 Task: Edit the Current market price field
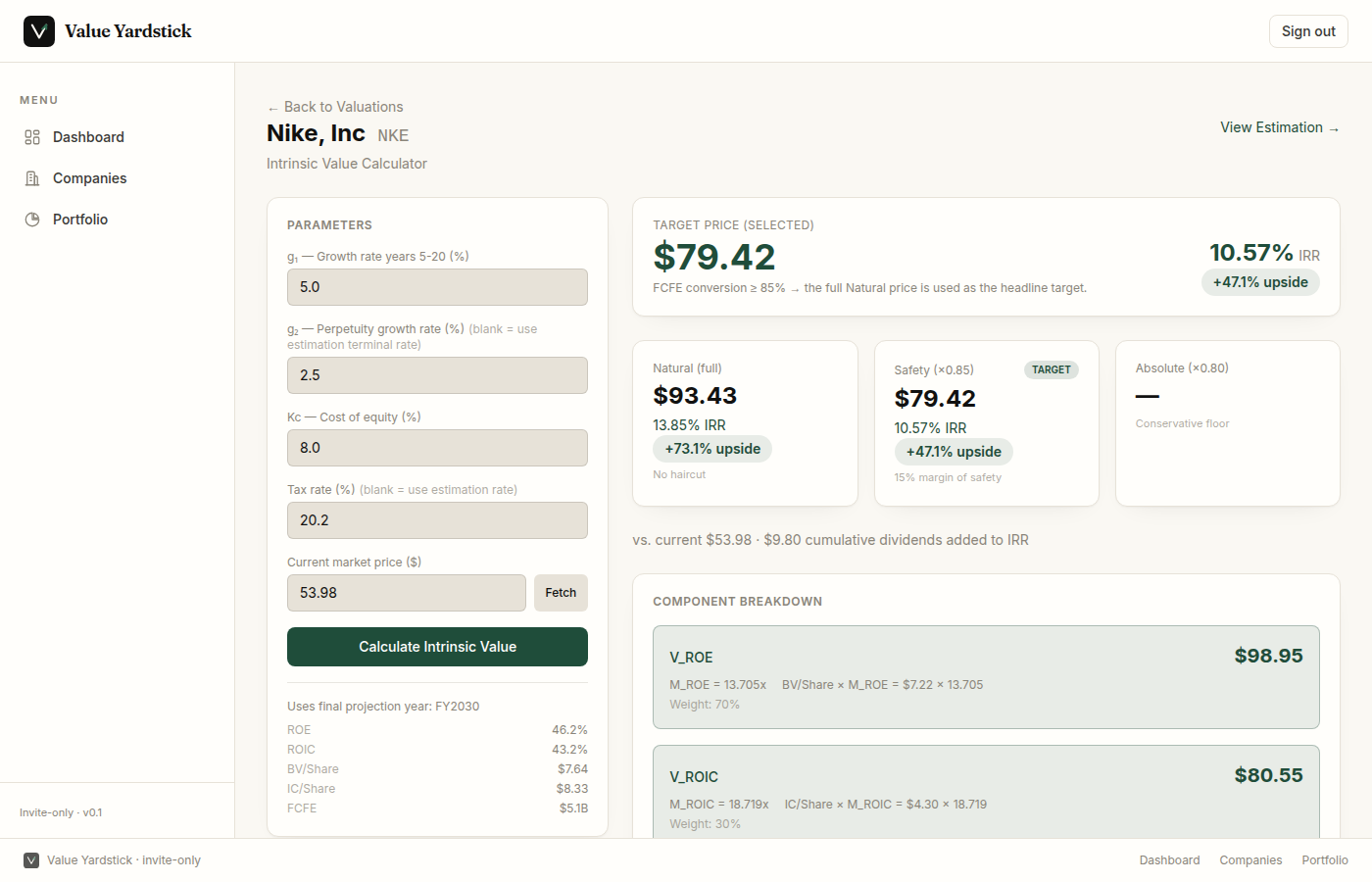(x=407, y=593)
